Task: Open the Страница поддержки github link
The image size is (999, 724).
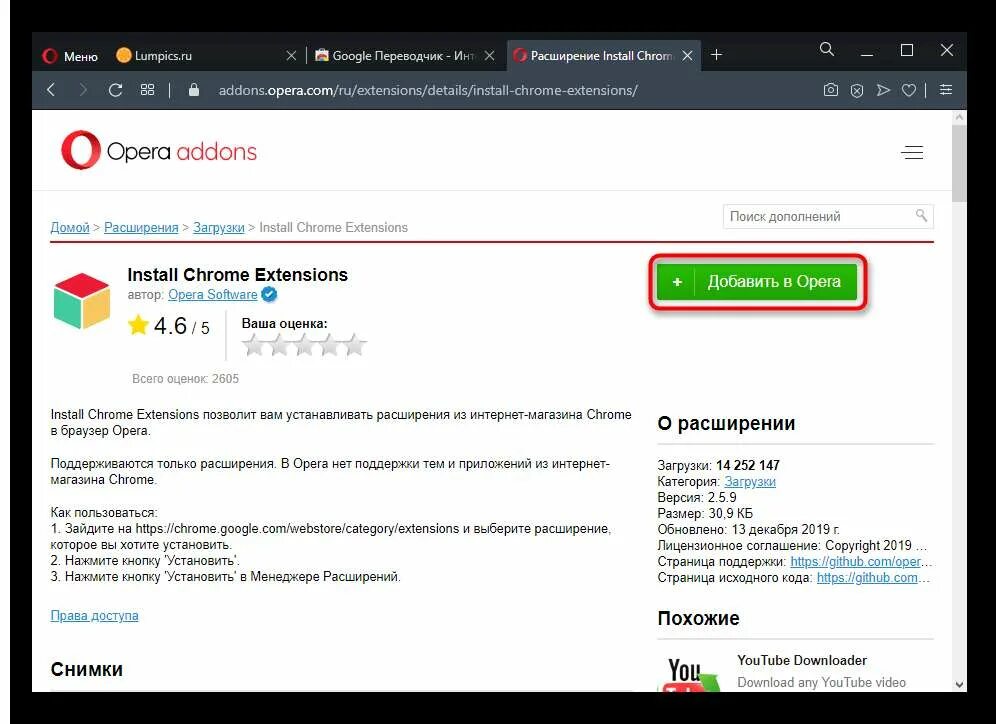Action: 860,561
